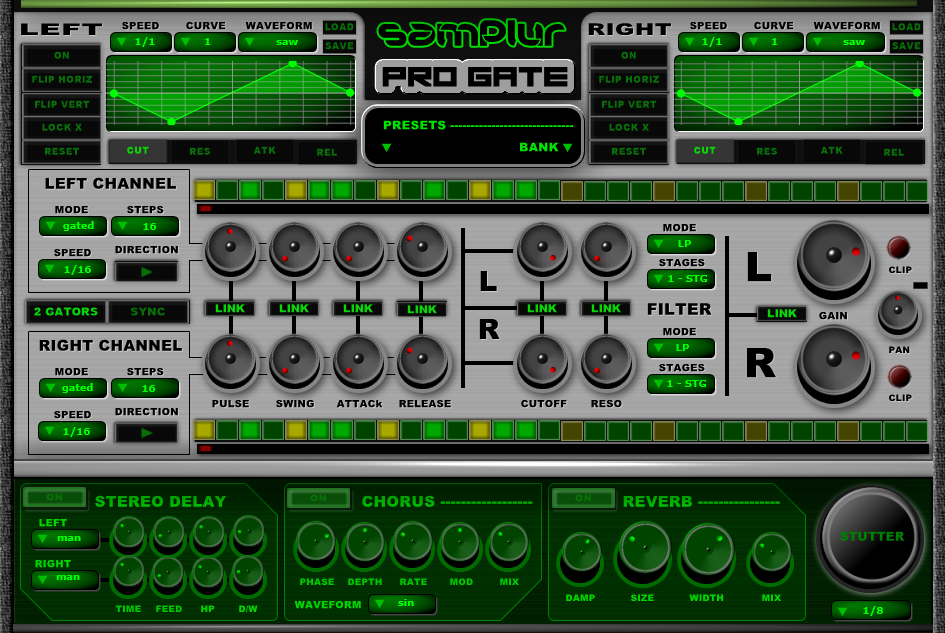Image resolution: width=945 pixels, height=633 pixels.
Task: Click the reverb SIZE knob
Action: pos(643,550)
